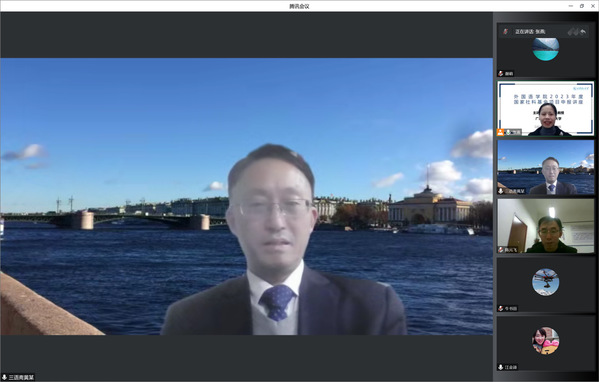Select the presenter slide video thumbnail
599x382 pixels.
[x=546, y=108]
